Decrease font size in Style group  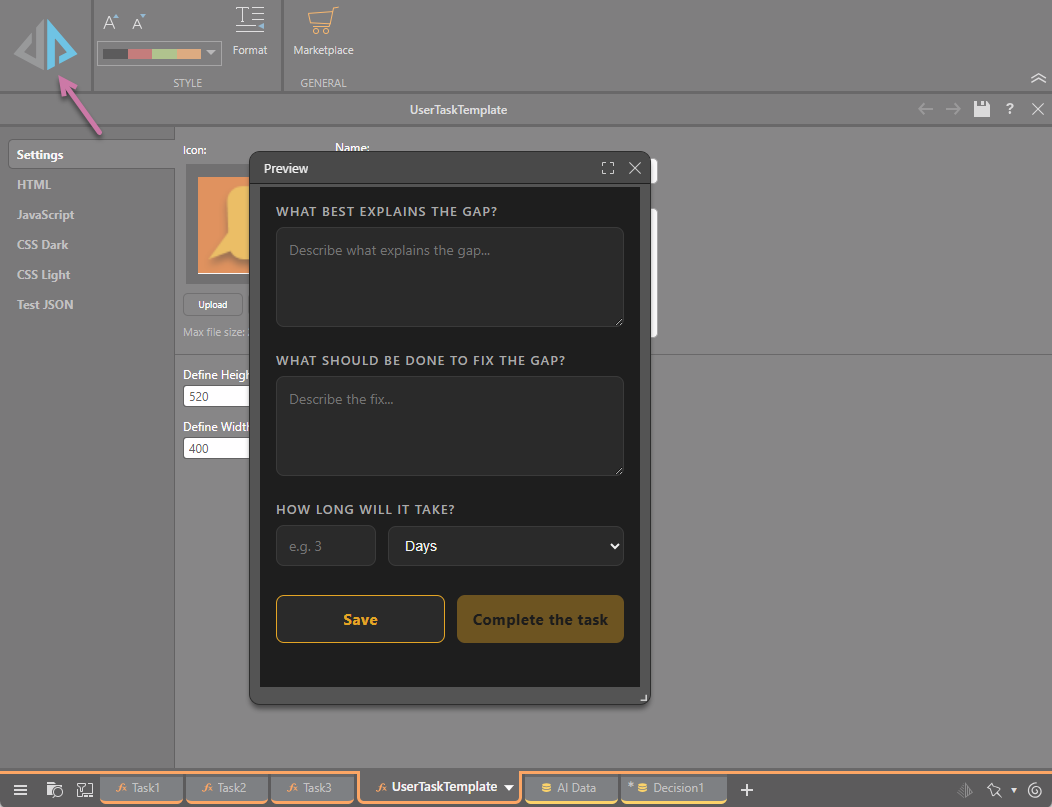click(139, 22)
